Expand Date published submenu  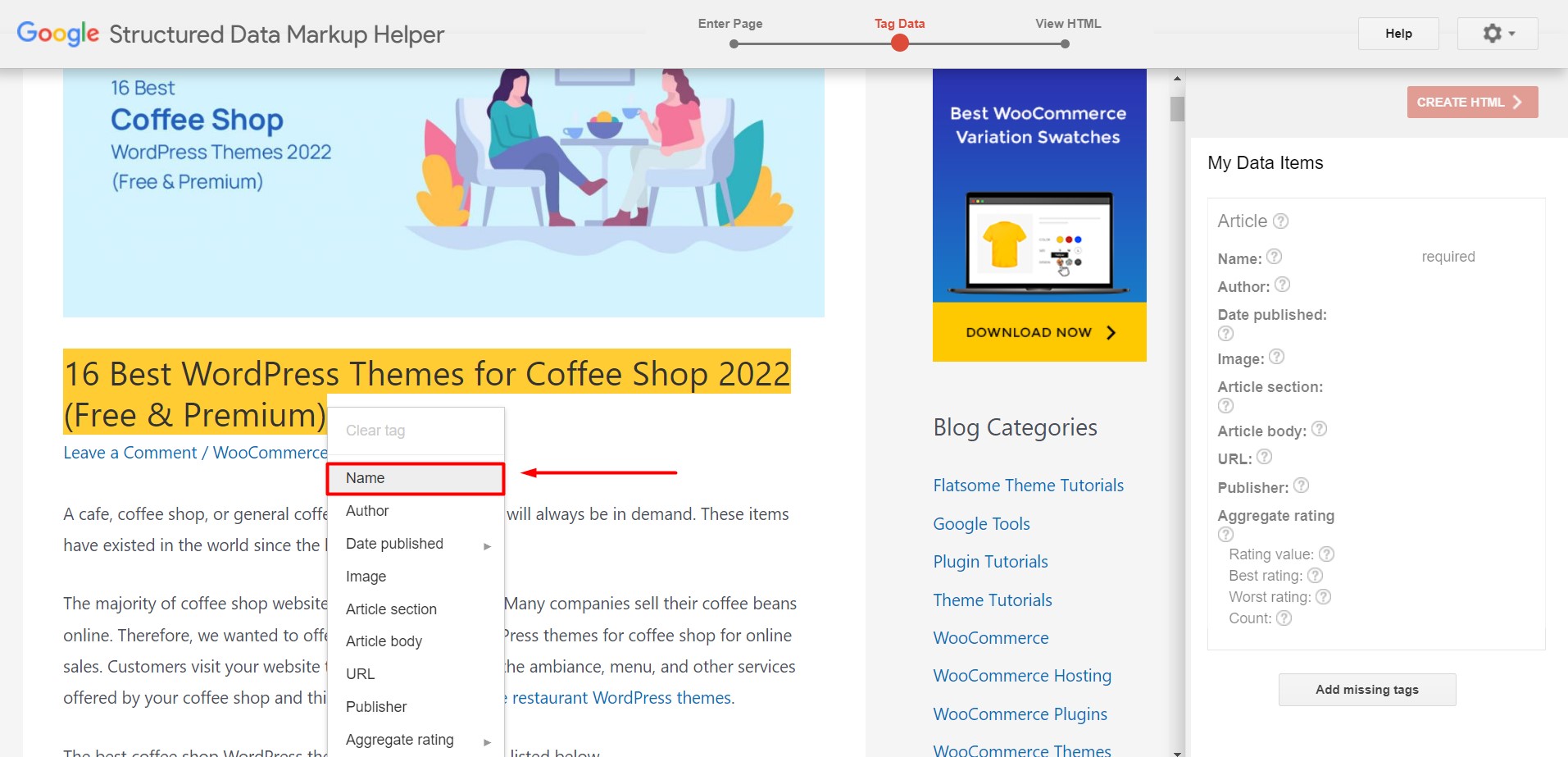point(416,544)
